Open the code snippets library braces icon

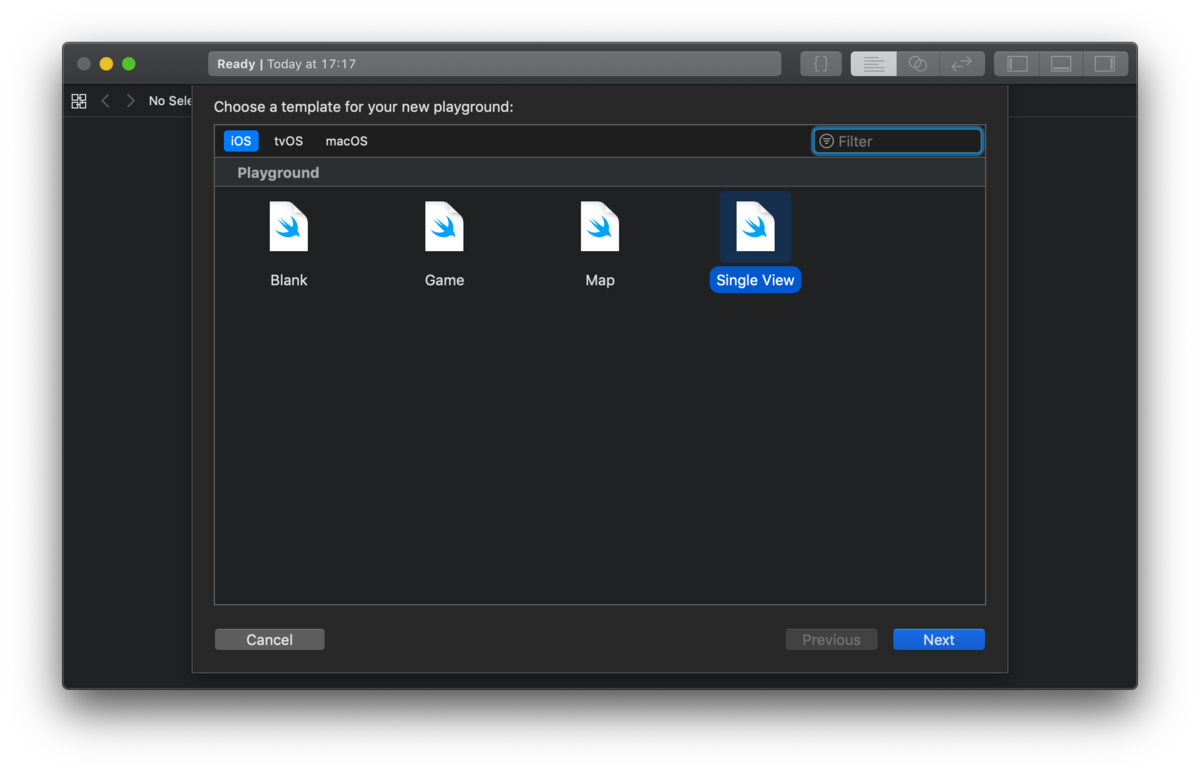coord(821,64)
